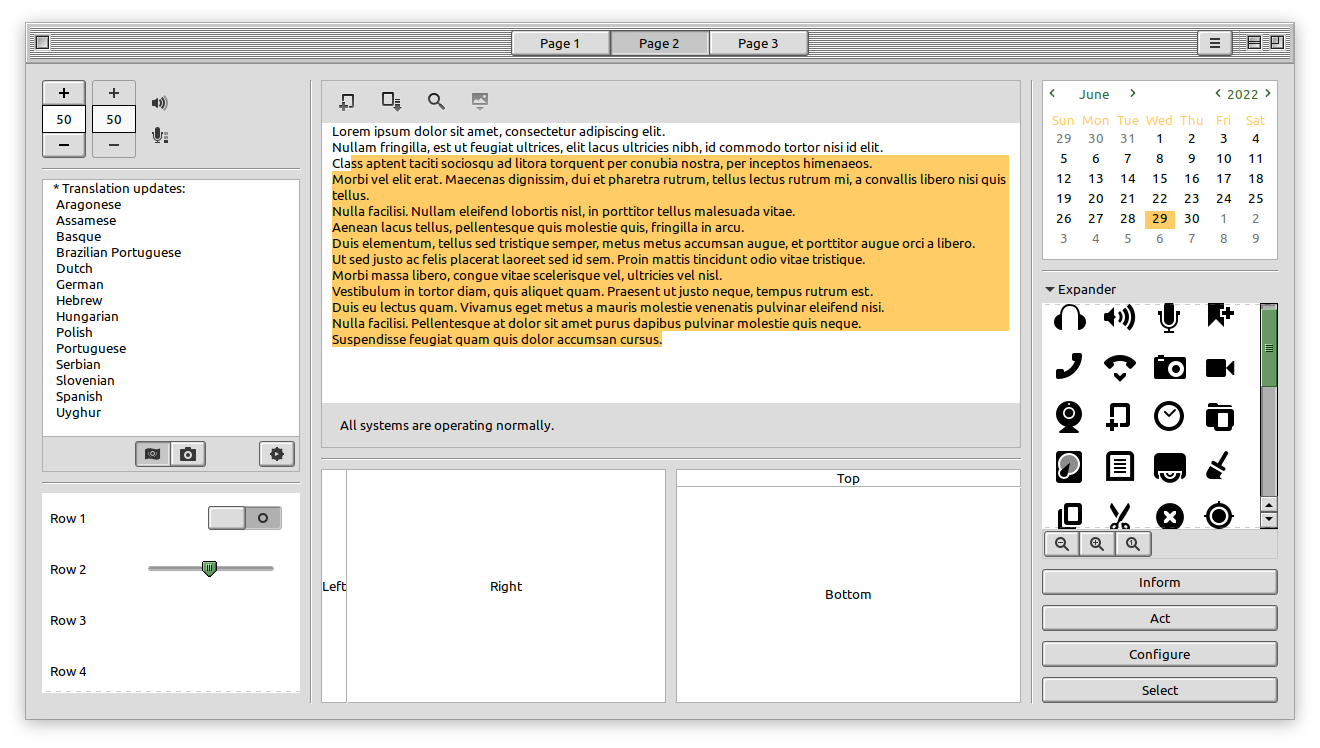1320x748 pixels.
Task: Click the Row 2 slider handle
Action: 209,568
